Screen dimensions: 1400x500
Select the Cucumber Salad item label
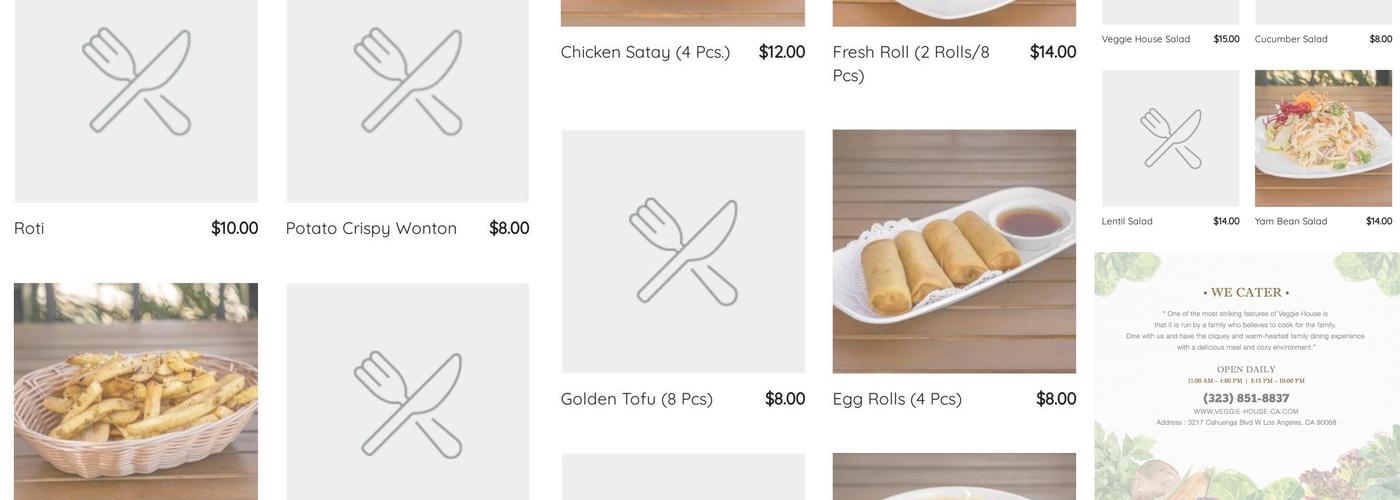coord(1291,39)
